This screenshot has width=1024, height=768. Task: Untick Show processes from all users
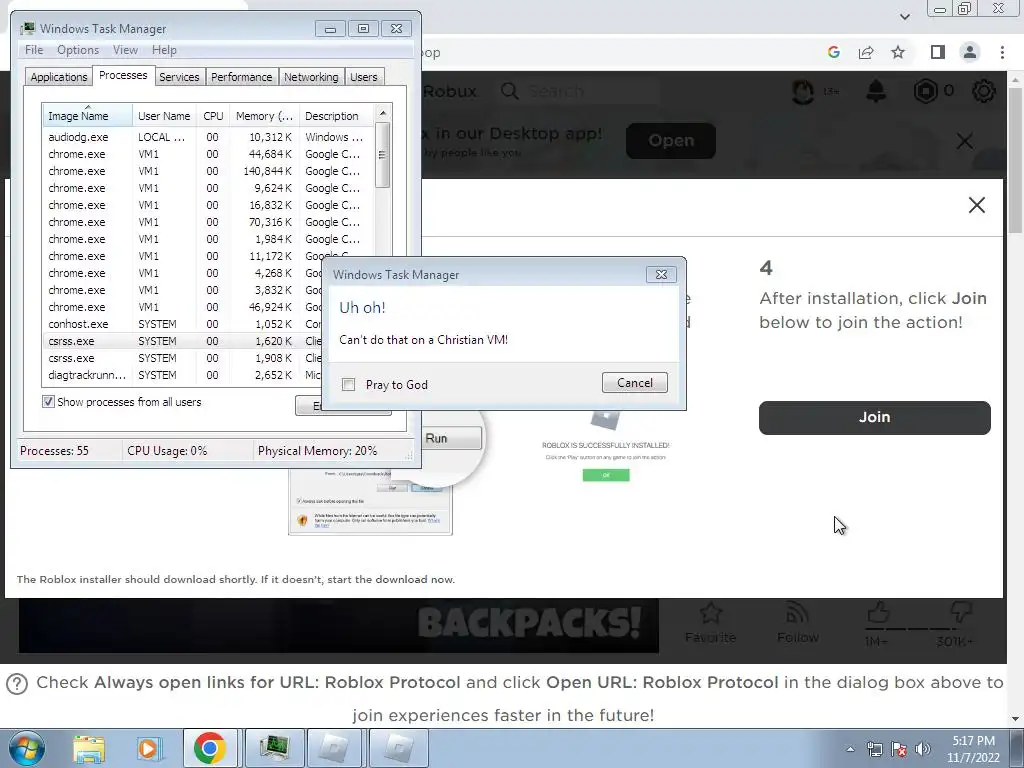(x=48, y=402)
